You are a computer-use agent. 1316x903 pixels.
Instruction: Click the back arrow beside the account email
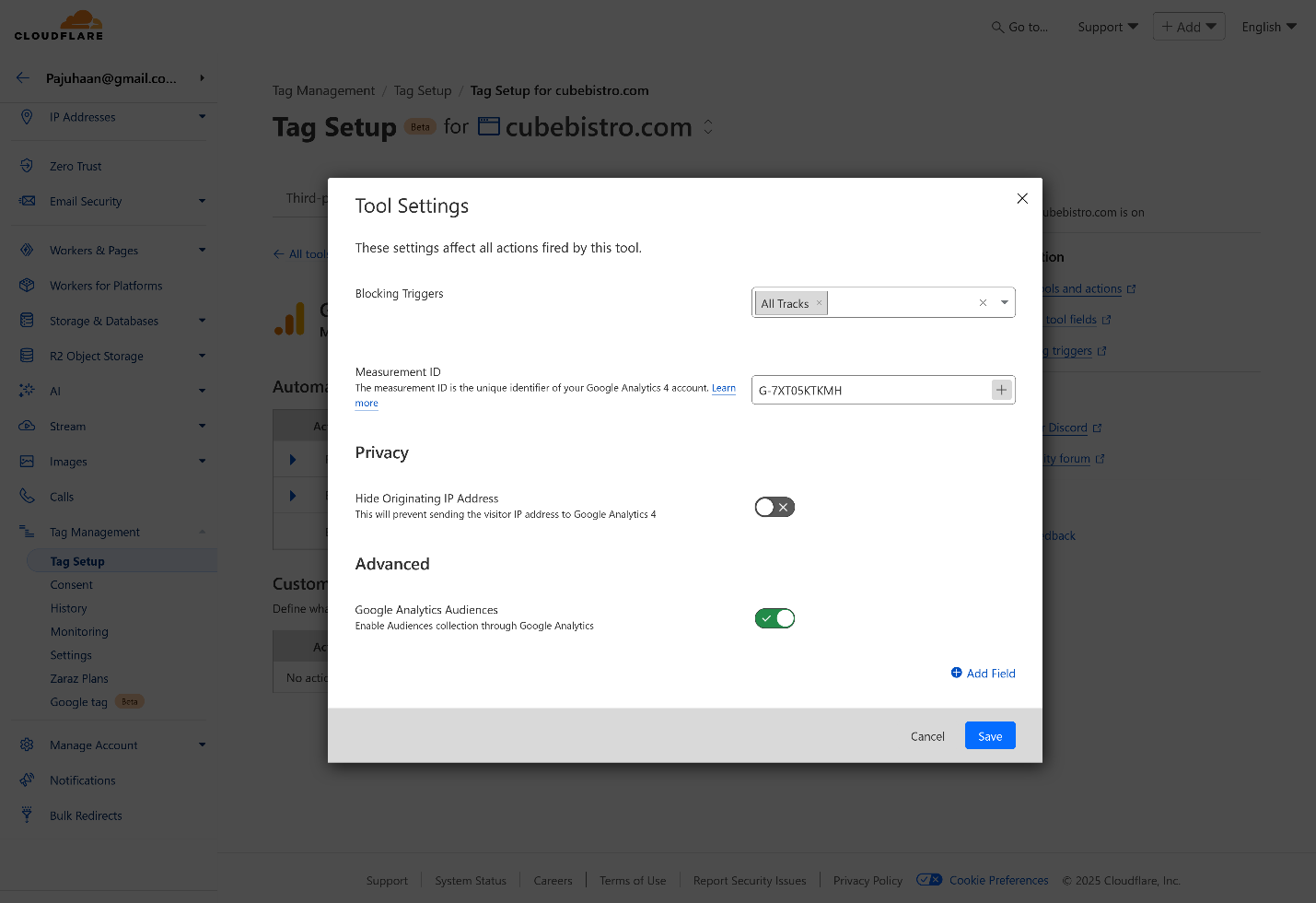(23, 78)
